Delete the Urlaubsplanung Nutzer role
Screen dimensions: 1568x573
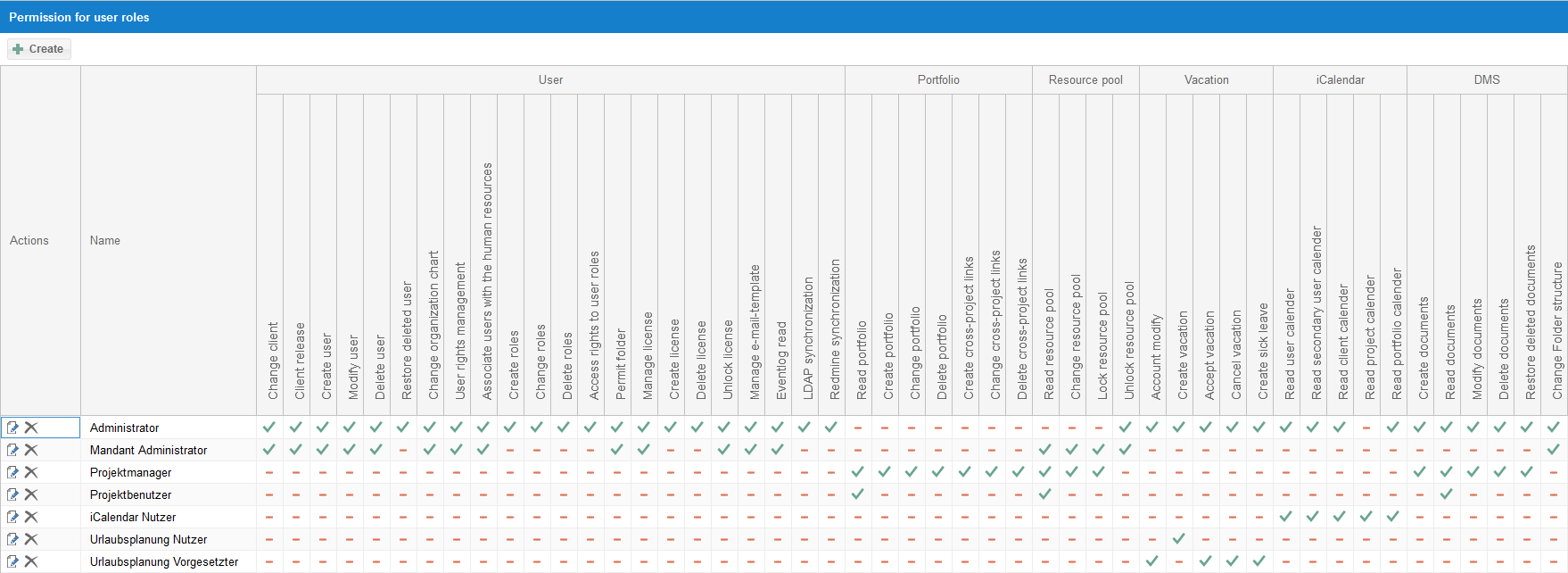pyautogui.click(x=31, y=539)
